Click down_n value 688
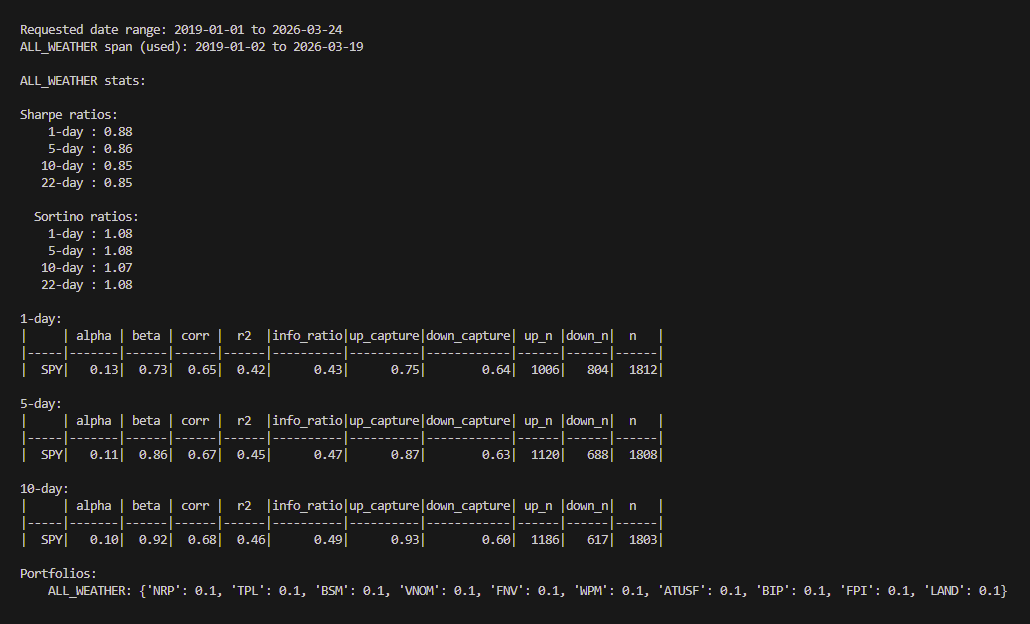The width and height of the screenshot is (1030, 624). click(598, 455)
